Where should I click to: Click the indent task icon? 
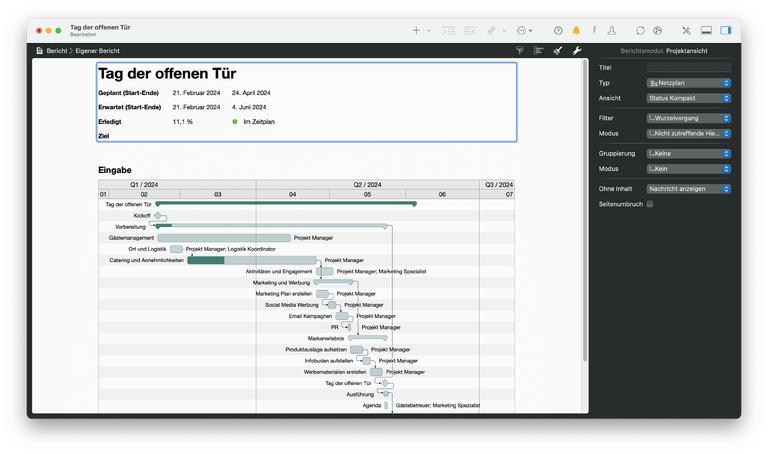[448, 31]
